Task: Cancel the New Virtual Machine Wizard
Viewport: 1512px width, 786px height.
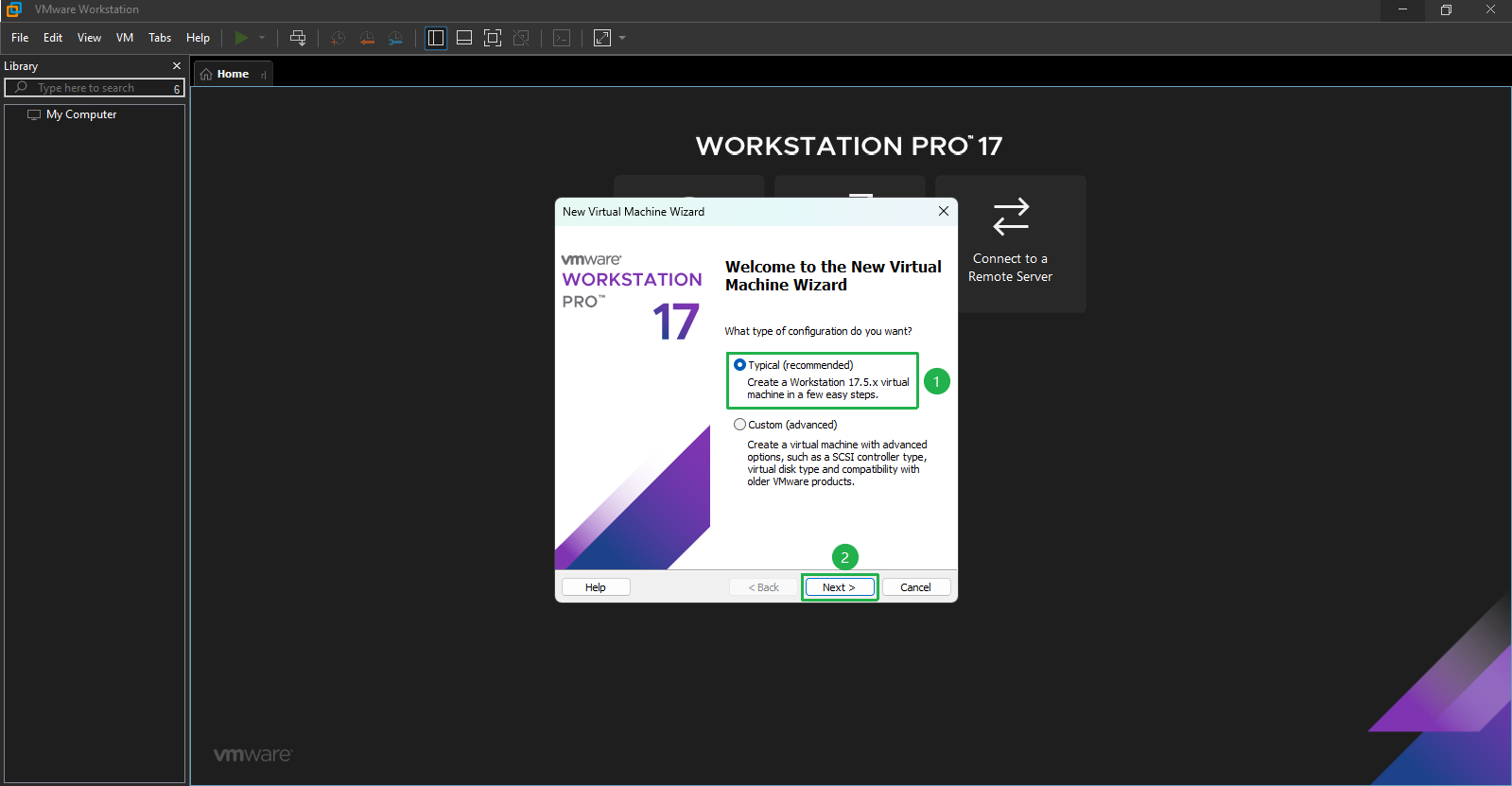Action: (915, 587)
